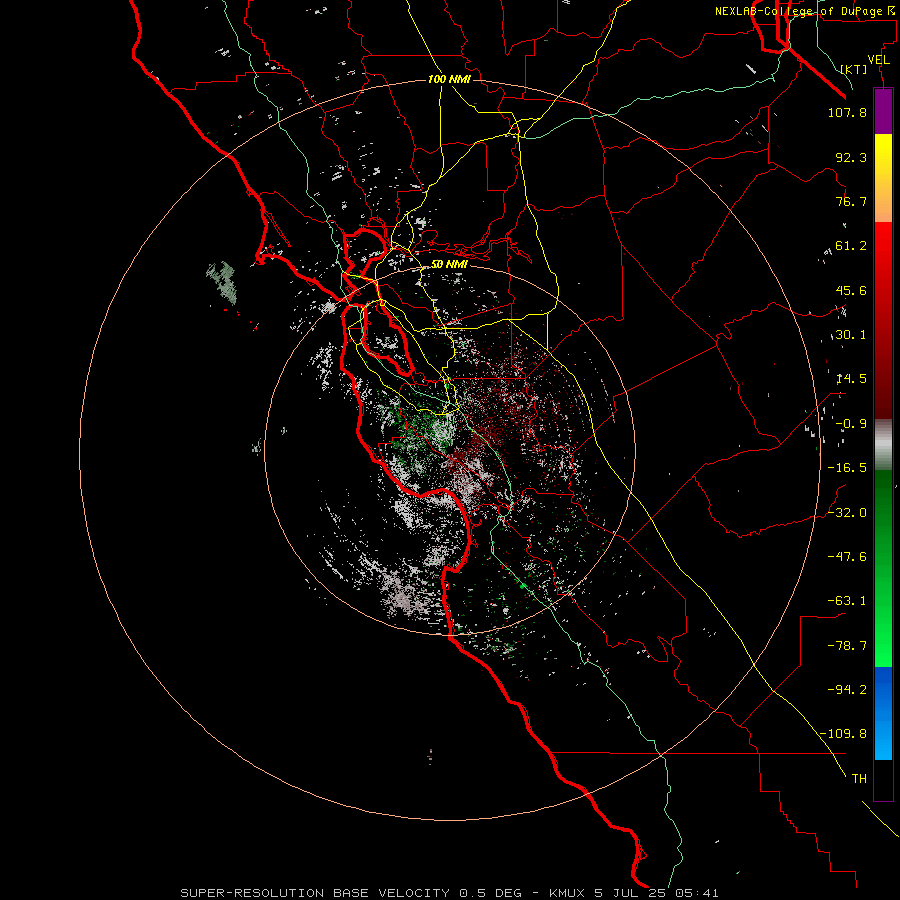Select the -109.8 legend value
Viewport: 900px width, 900px height.
pyautogui.click(x=843, y=734)
